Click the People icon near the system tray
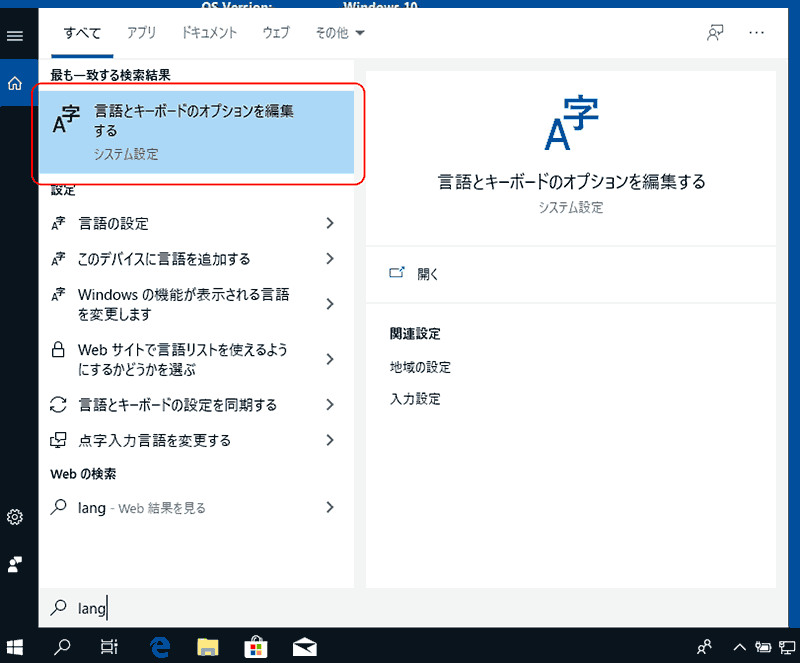This screenshot has height=663, width=800. 705,647
